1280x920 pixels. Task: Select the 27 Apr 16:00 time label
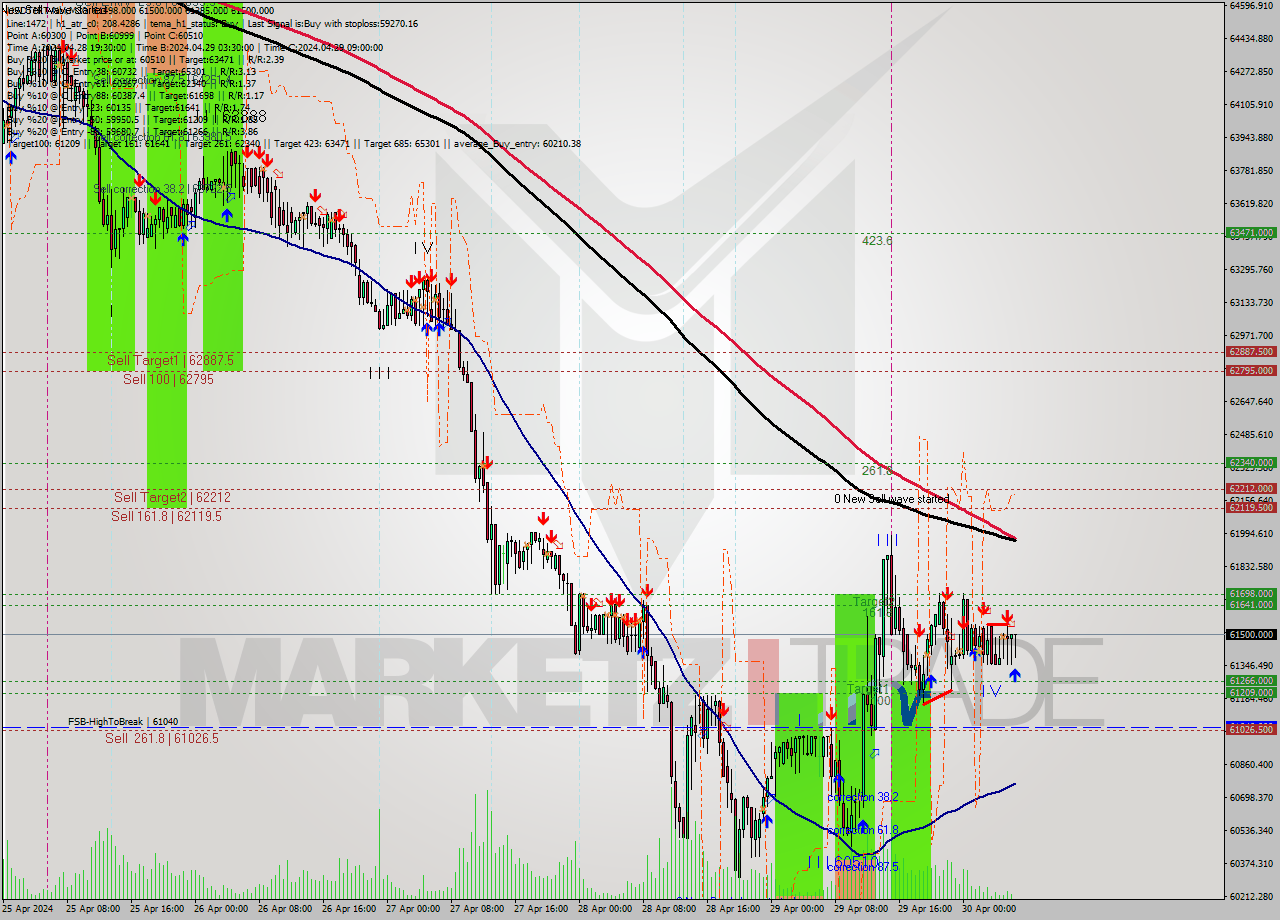click(539, 909)
